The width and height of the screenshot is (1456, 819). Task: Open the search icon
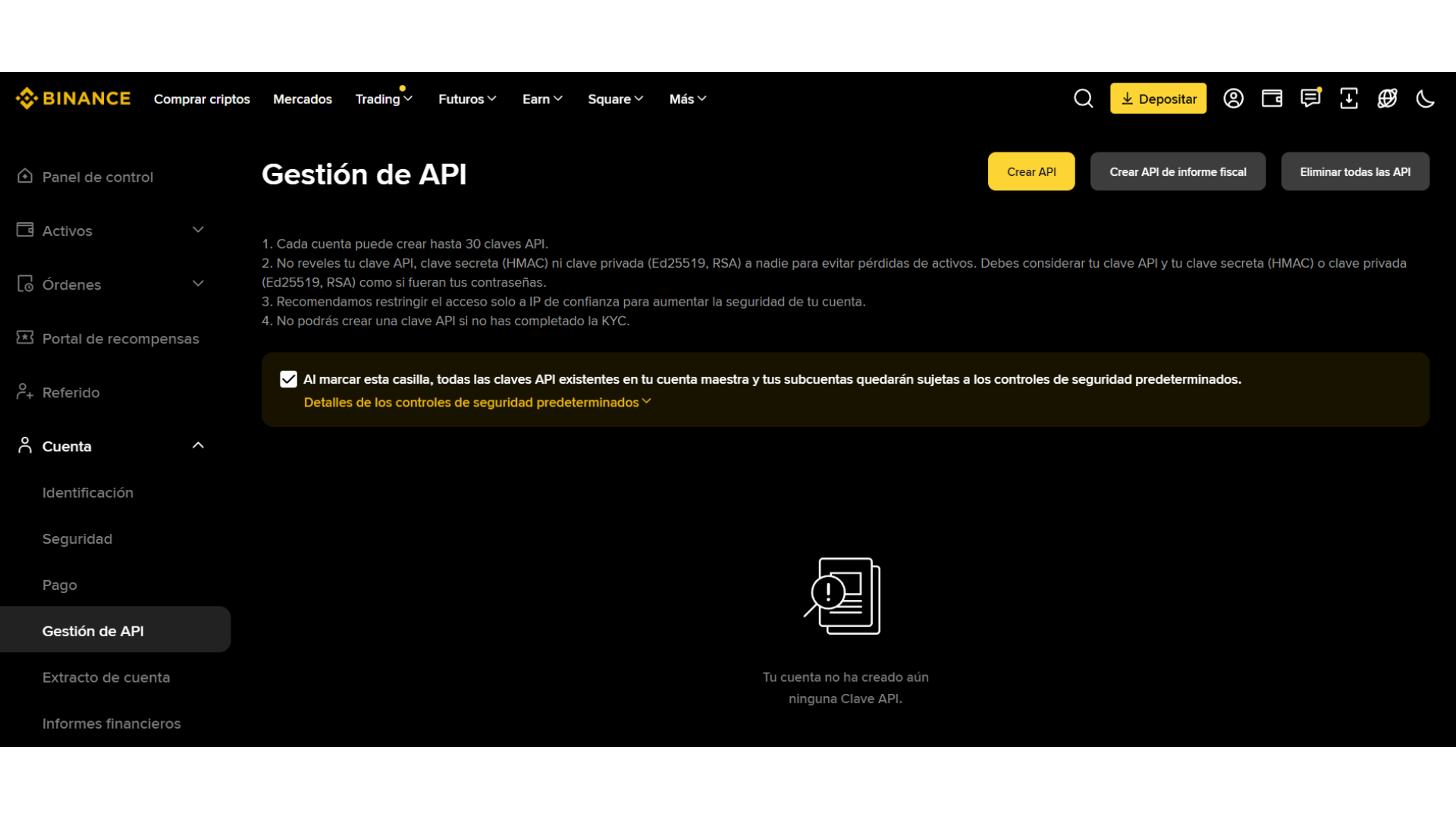point(1083,98)
